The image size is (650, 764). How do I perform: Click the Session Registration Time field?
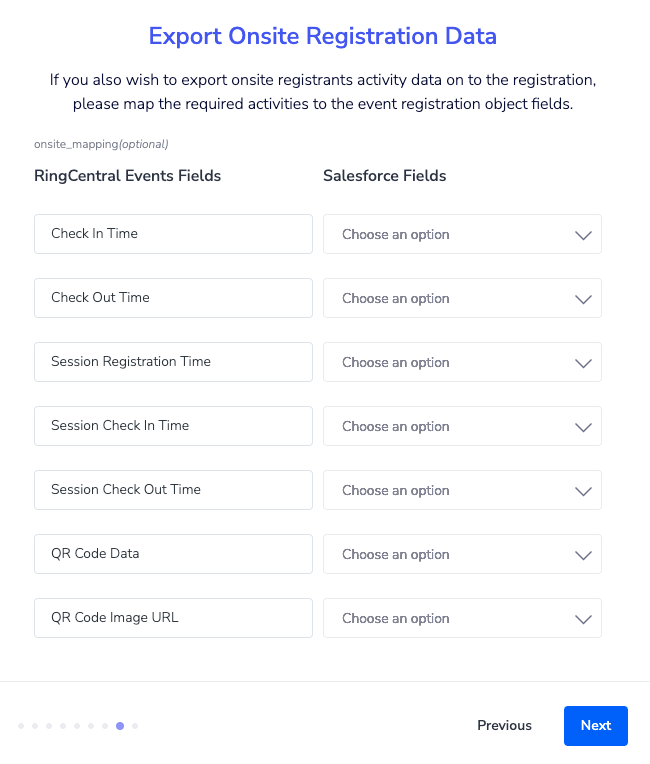point(173,362)
